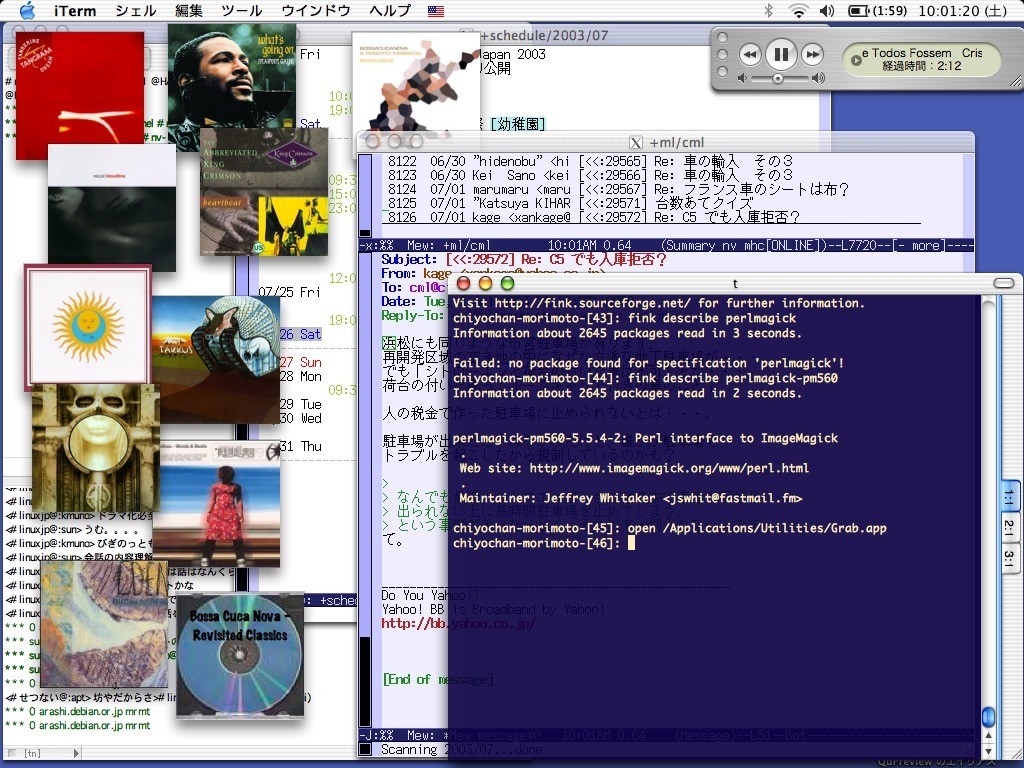The image size is (1024, 768).
Task: Click the Abbreviated King Crimson heartbeat cover
Action: (x=264, y=192)
